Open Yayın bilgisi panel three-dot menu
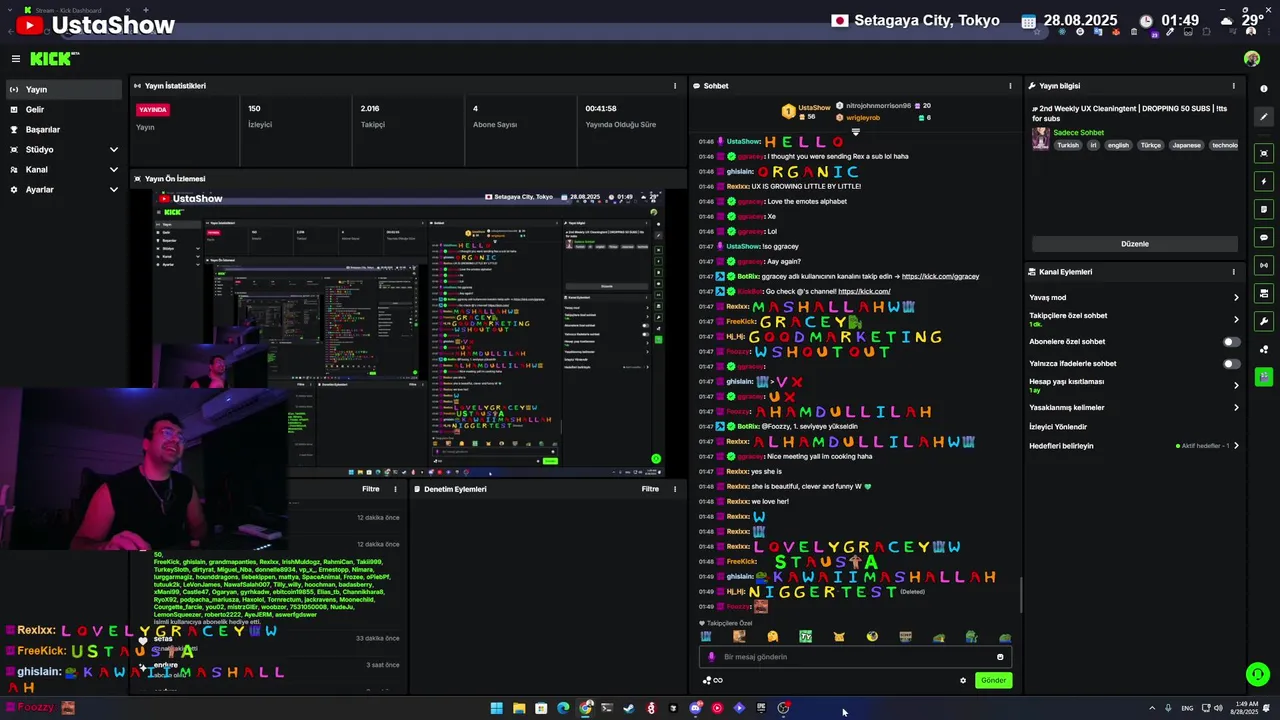Image resolution: width=1280 pixels, height=720 pixels. [1233, 86]
